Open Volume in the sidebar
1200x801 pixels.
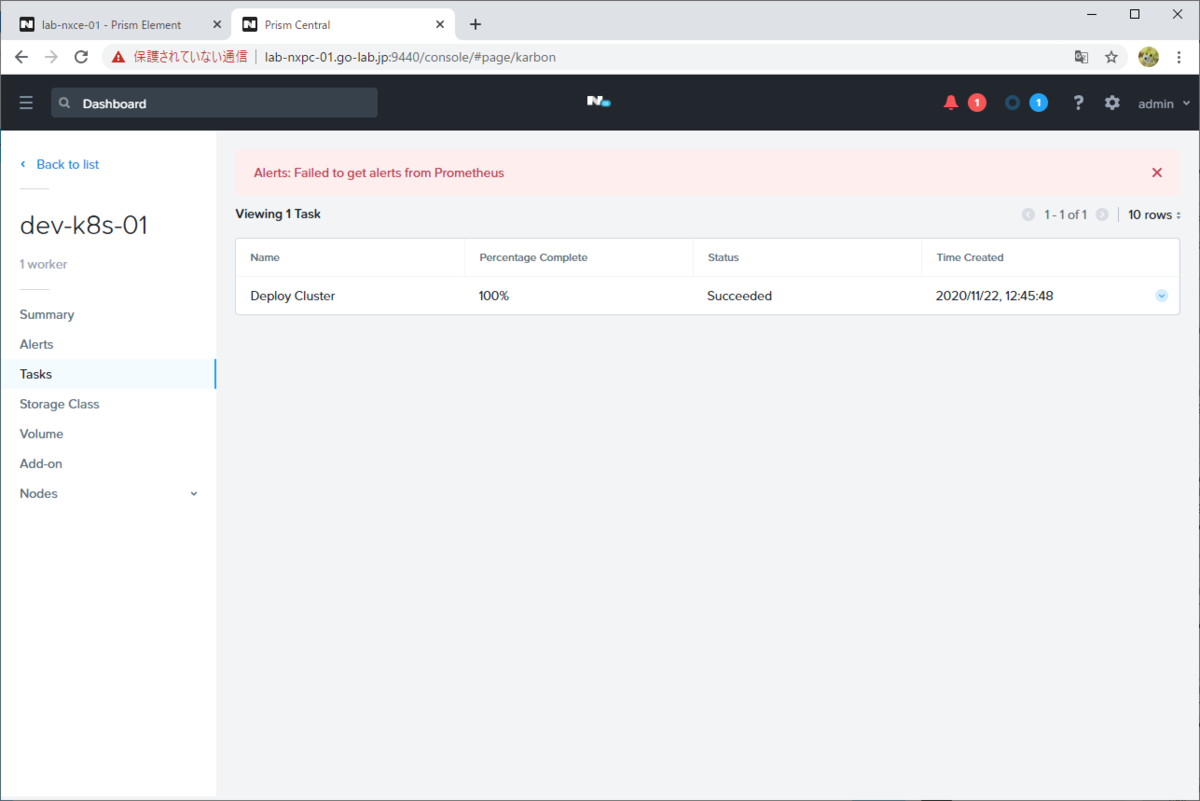click(41, 434)
